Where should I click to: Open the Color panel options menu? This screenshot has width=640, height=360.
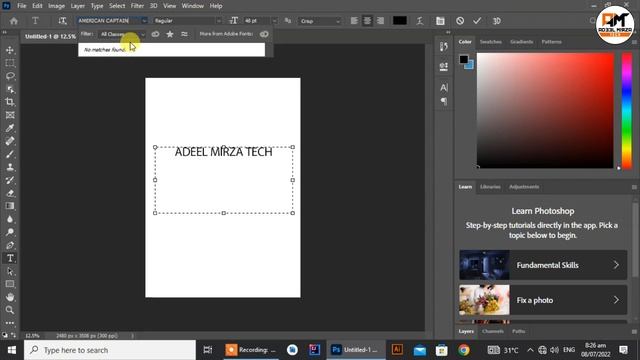634,42
